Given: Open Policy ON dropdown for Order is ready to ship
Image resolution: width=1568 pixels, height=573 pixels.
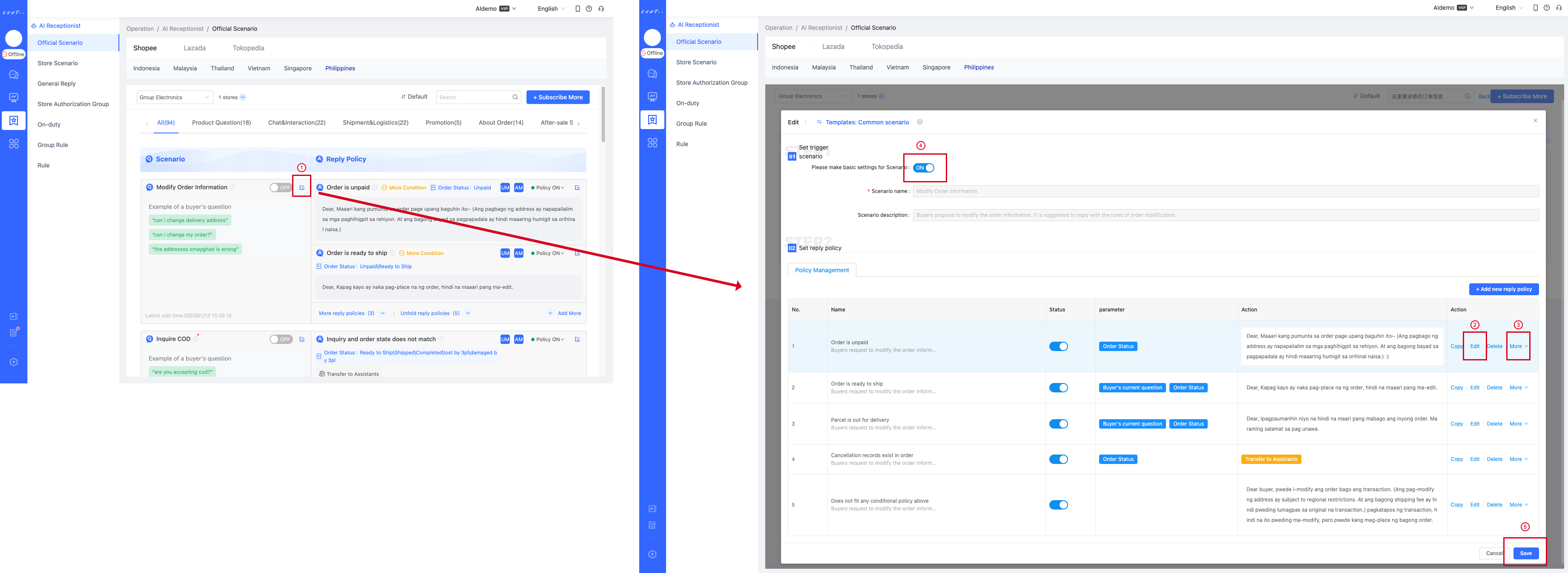Looking at the screenshot, I should 548,253.
